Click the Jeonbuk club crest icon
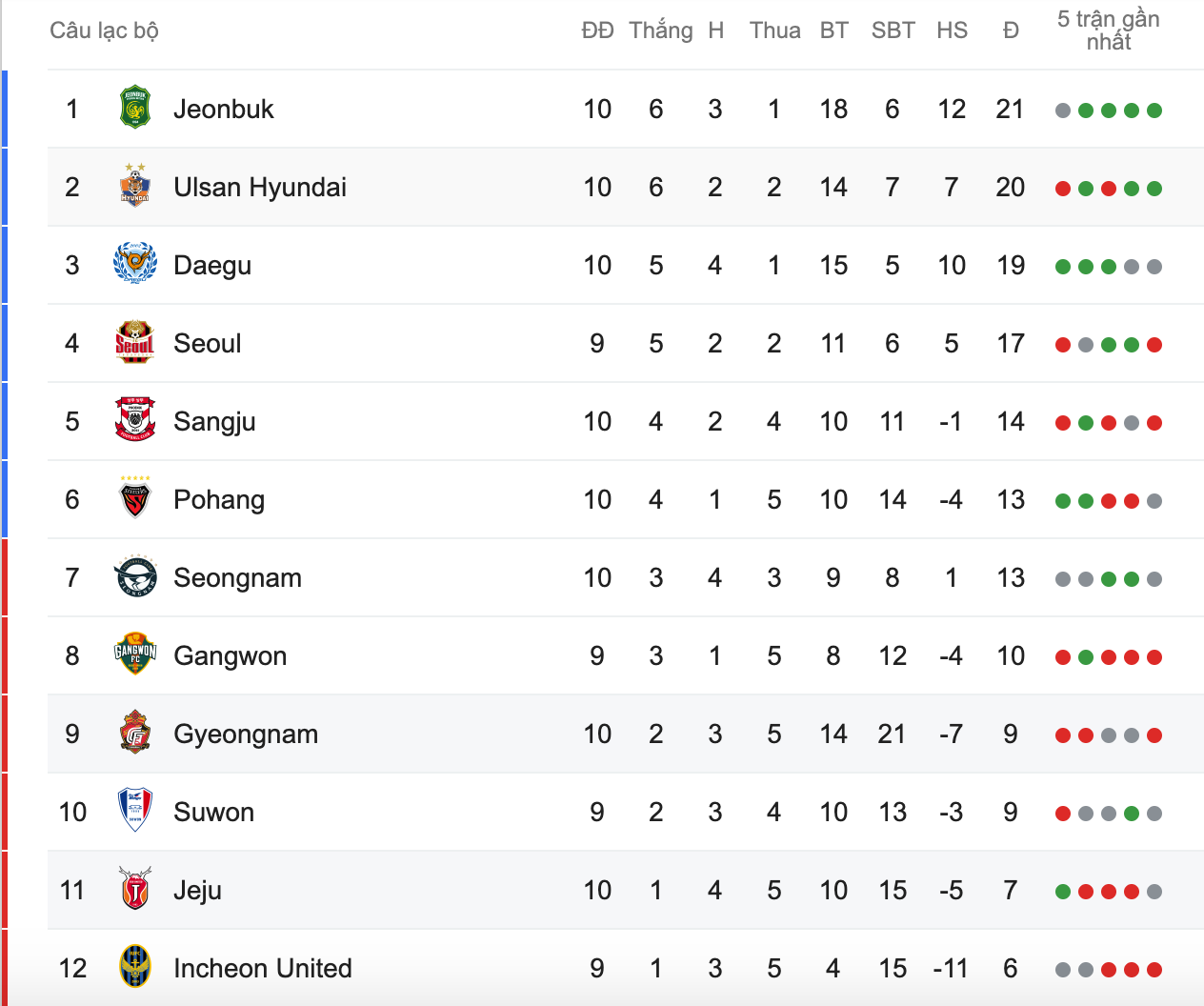The width and height of the screenshot is (1204, 1006). pyautogui.click(x=135, y=108)
